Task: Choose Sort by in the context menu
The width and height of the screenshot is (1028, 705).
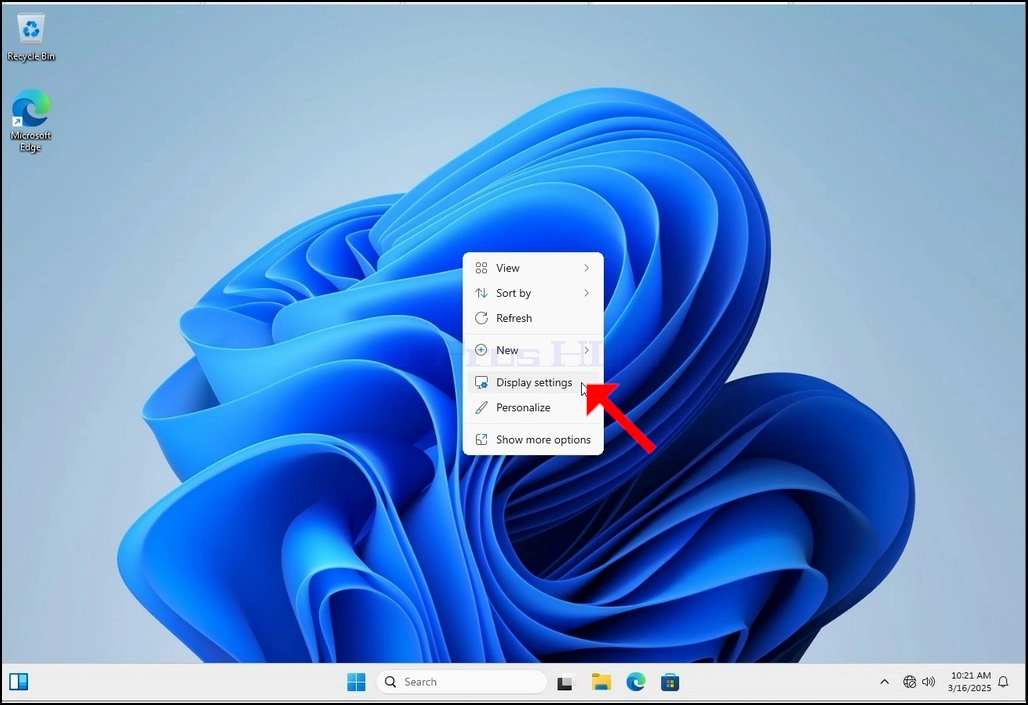Action: pos(533,292)
